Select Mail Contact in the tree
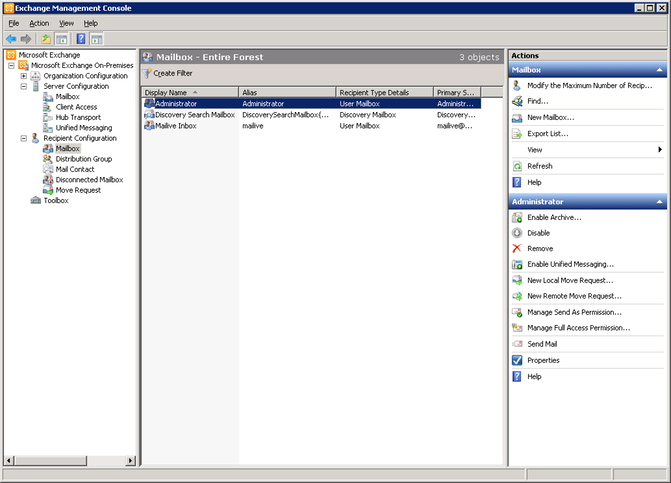This screenshot has width=671, height=483. (x=75, y=169)
